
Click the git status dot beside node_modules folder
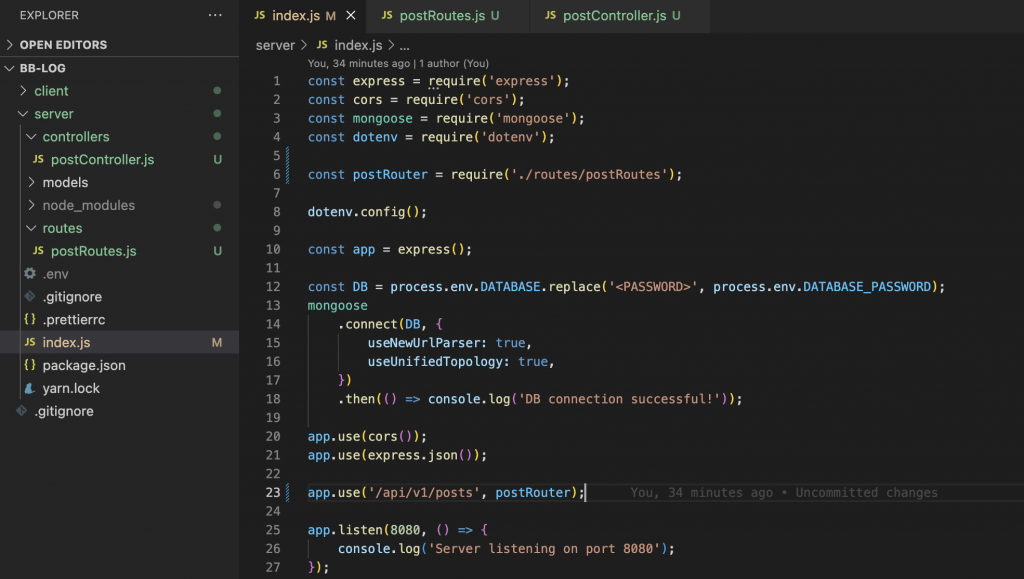pos(217,205)
